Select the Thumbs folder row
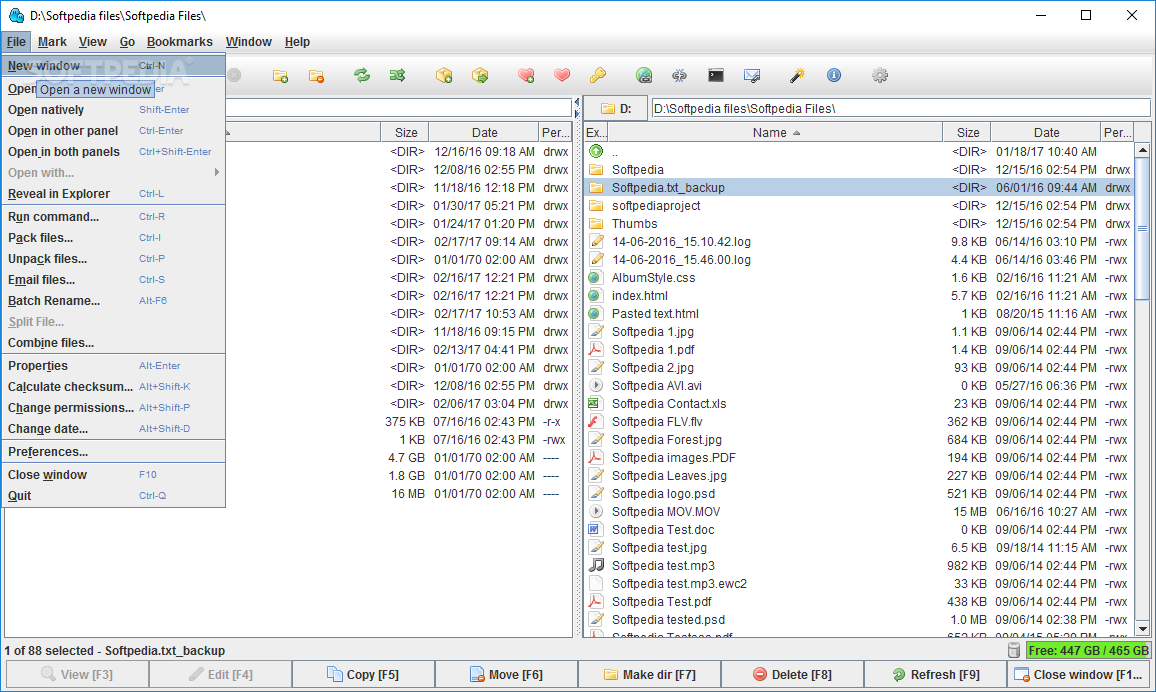Image resolution: width=1156 pixels, height=692 pixels. 859,223
